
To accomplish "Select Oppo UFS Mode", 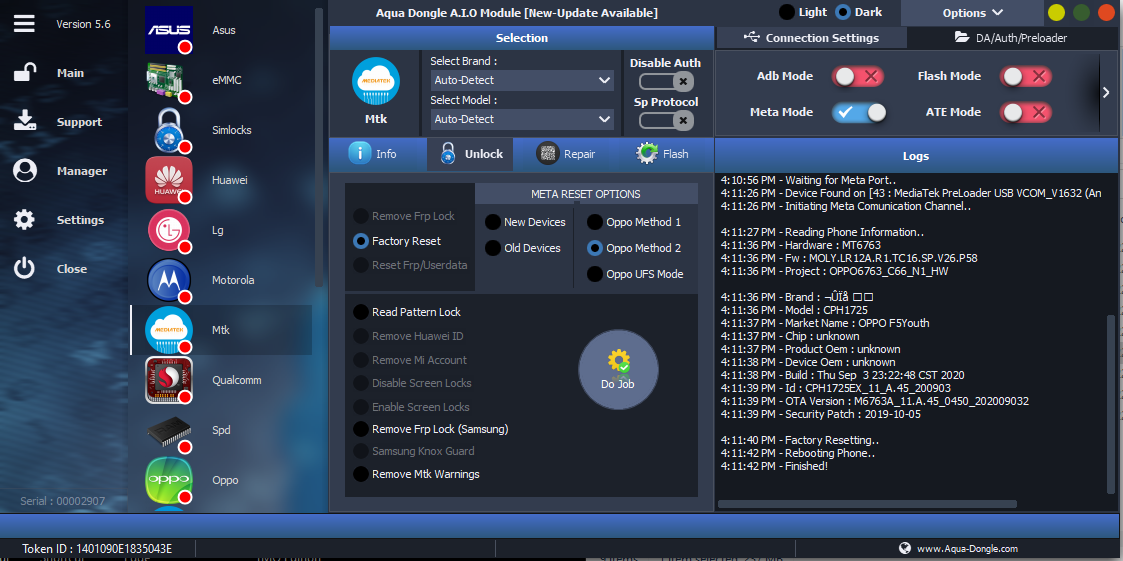I will (x=635, y=274).
